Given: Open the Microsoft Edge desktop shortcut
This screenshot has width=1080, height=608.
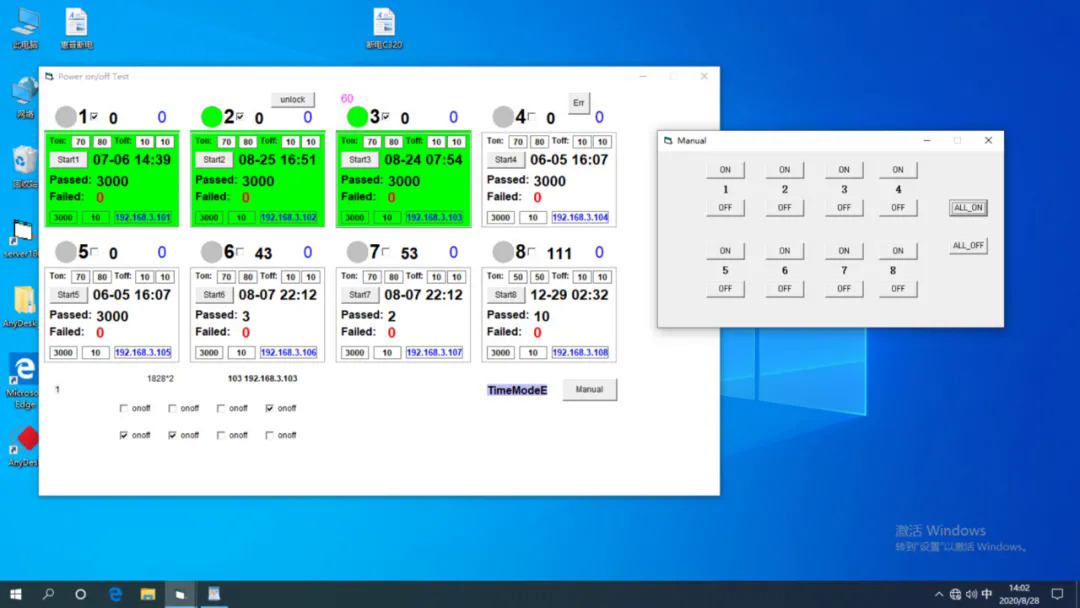Looking at the screenshot, I should coord(24,370).
